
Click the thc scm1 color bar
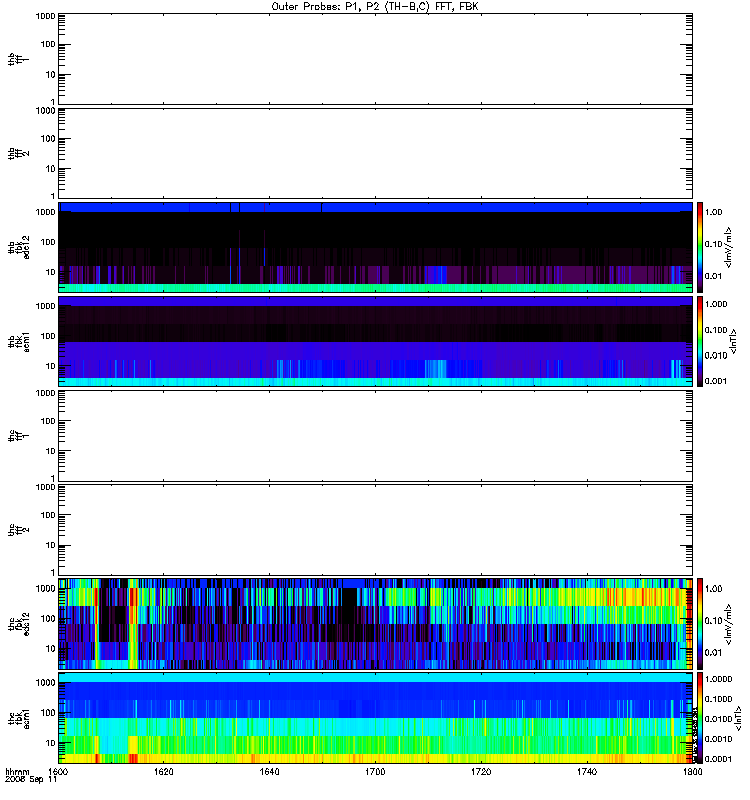[700, 718]
